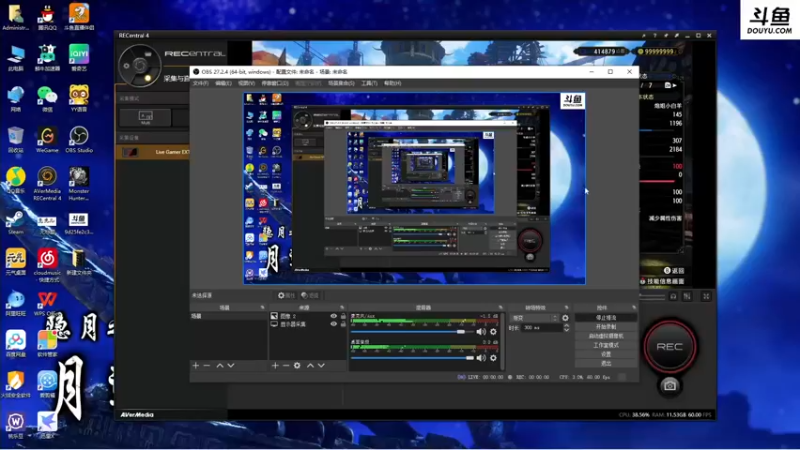This screenshot has height=450, width=800.
Task: Pop out the Controls dock via header icon
Action: 634,308
